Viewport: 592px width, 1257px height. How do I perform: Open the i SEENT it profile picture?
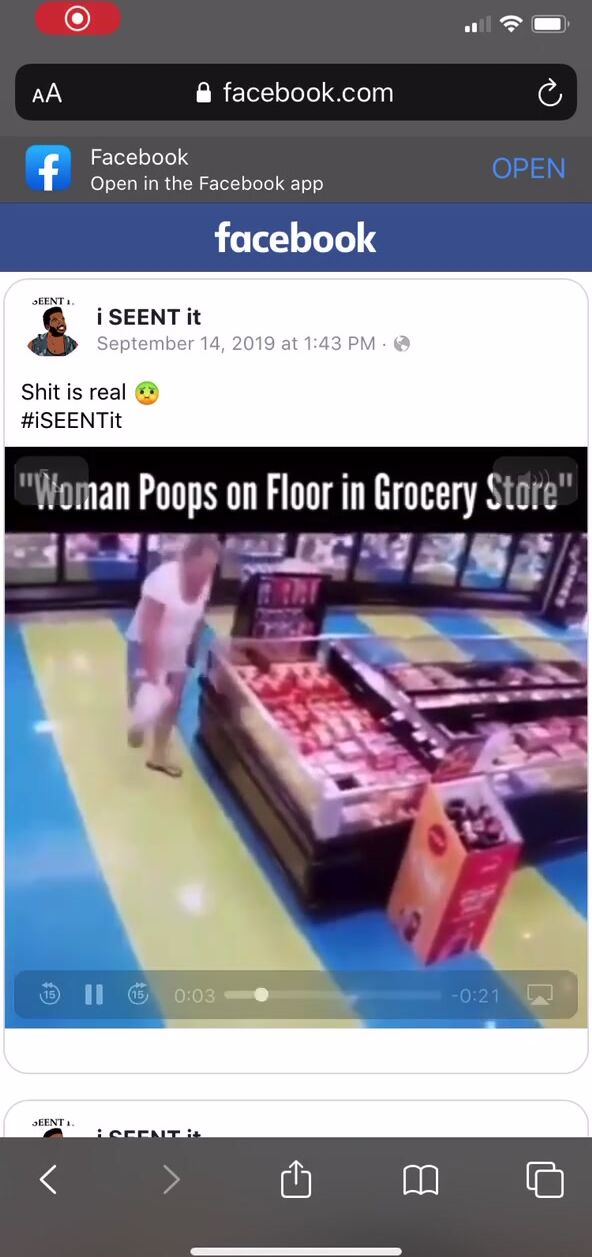(x=53, y=329)
